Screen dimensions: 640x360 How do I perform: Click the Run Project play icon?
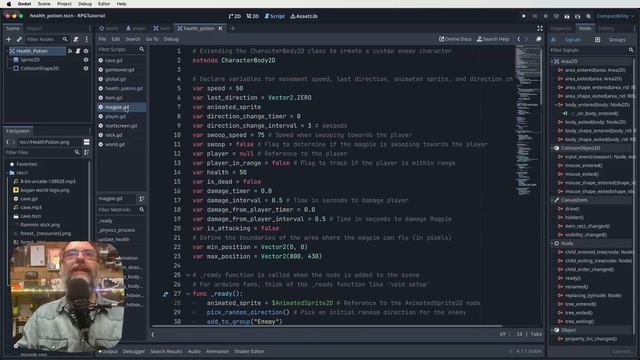pyautogui.click(x=524, y=16)
